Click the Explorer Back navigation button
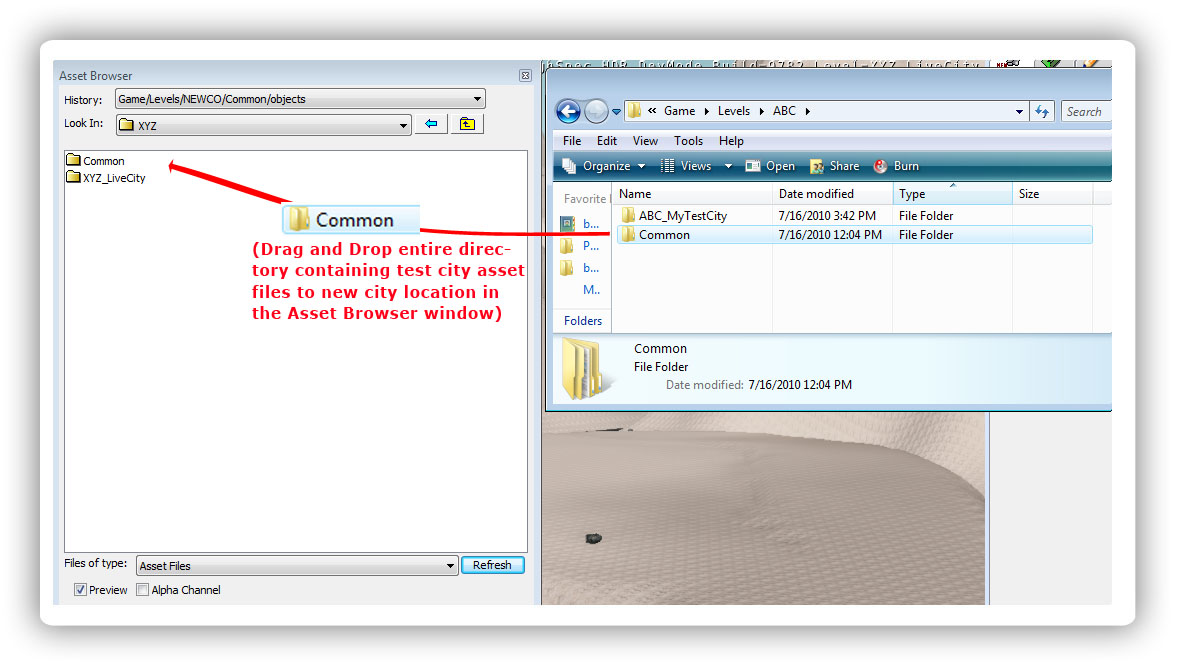The image size is (1188, 666). 568,111
